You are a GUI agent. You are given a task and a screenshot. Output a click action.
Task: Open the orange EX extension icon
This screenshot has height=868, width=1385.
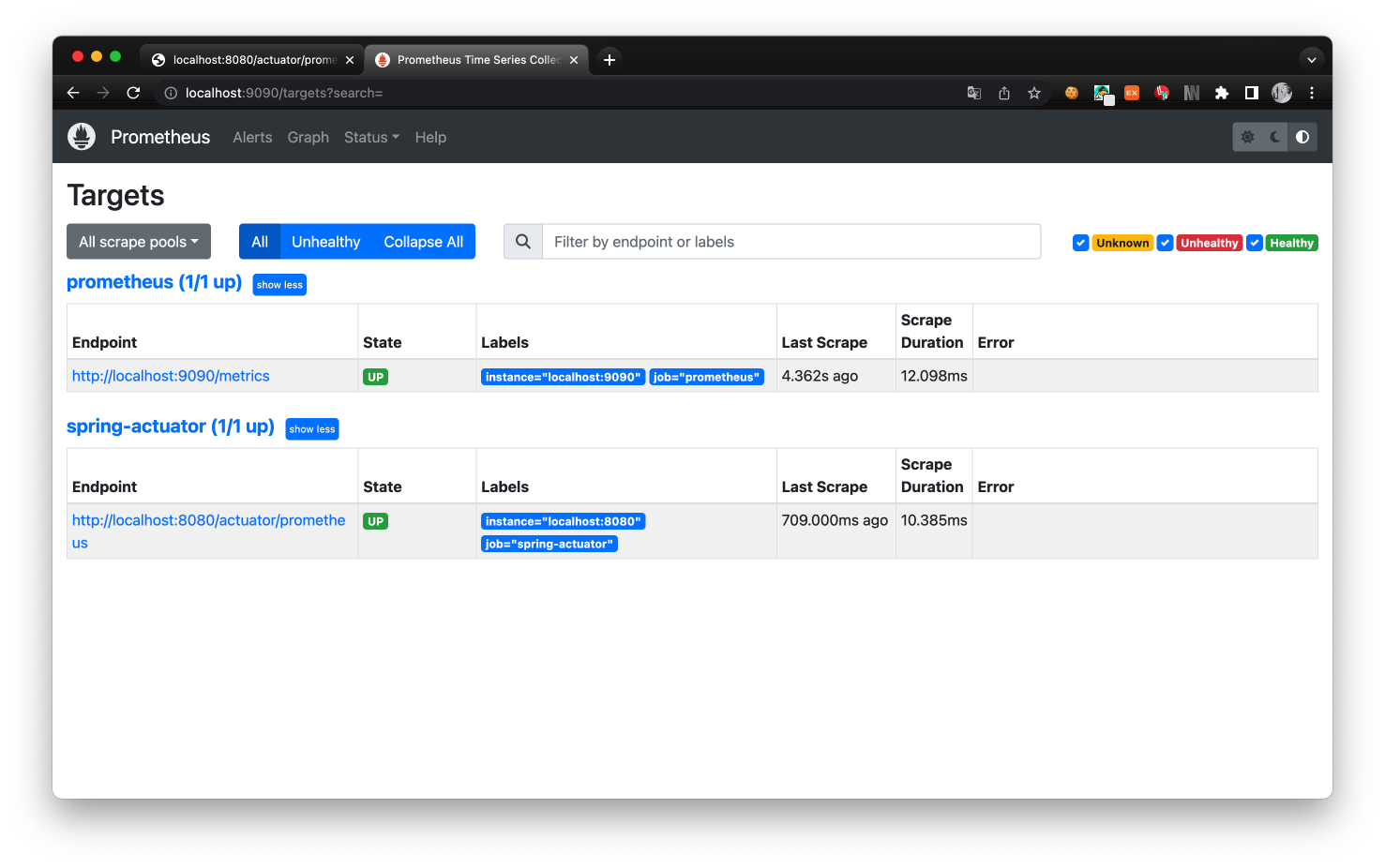point(1132,93)
